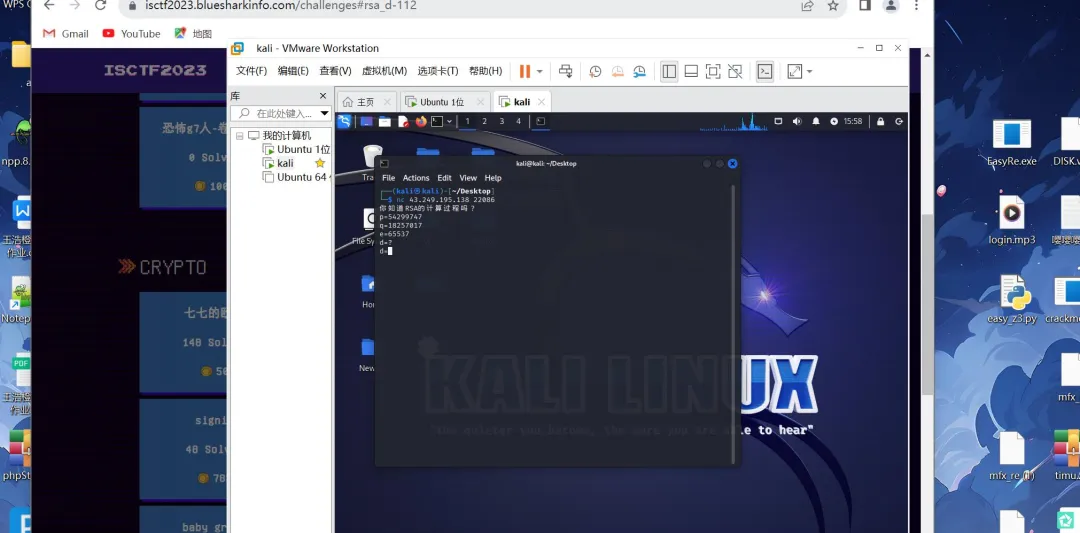Click the revert to snapshot icon

click(617, 72)
